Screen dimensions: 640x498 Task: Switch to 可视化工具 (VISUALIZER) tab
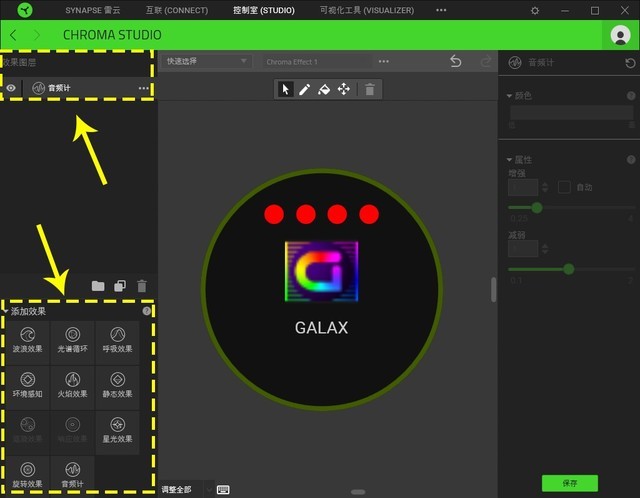(x=367, y=10)
